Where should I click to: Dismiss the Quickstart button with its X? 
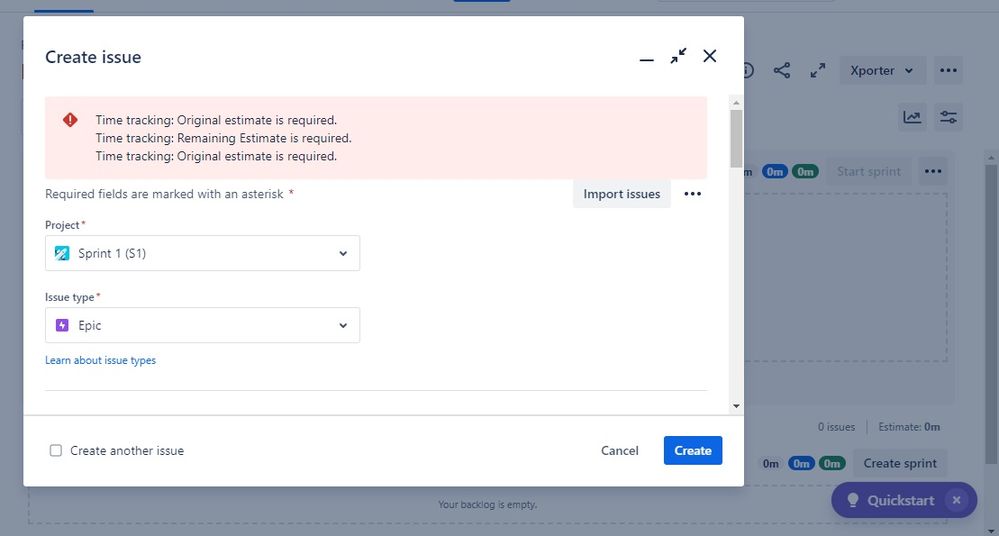(956, 500)
